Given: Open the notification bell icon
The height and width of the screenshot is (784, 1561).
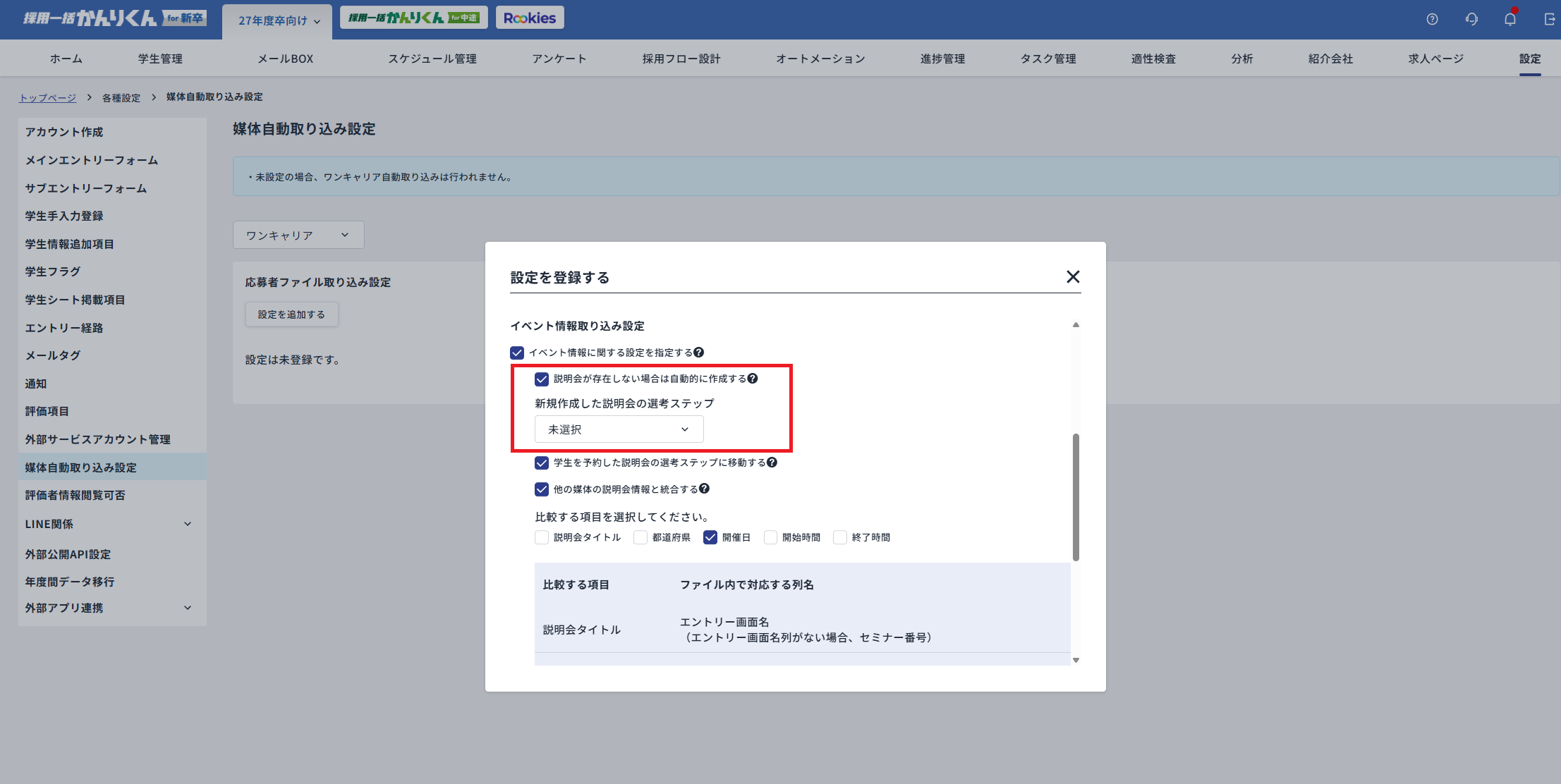Looking at the screenshot, I should click(x=1510, y=19).
